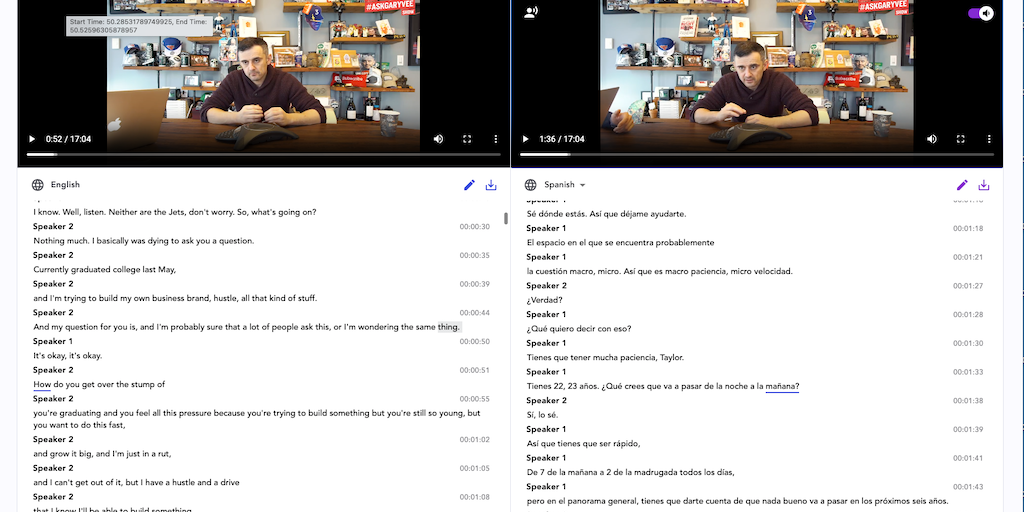The width and height of the screenshot is (1024, 512).
Task: Click underlined word 'mañana?' in Spanish transcript
Action: [x=782, y=386]
